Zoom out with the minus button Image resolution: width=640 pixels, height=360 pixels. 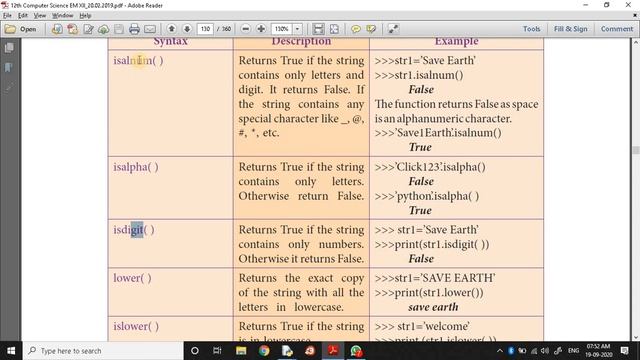245,29
